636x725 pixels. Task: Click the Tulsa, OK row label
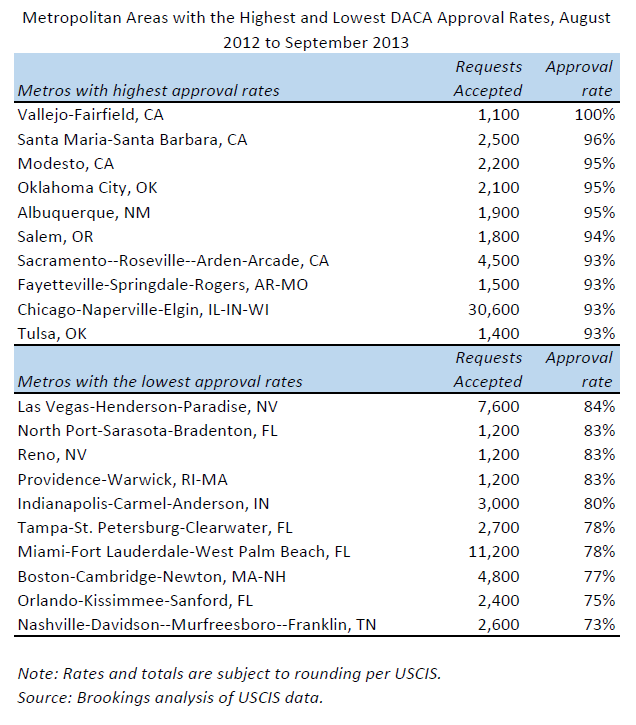coord(55,333)
